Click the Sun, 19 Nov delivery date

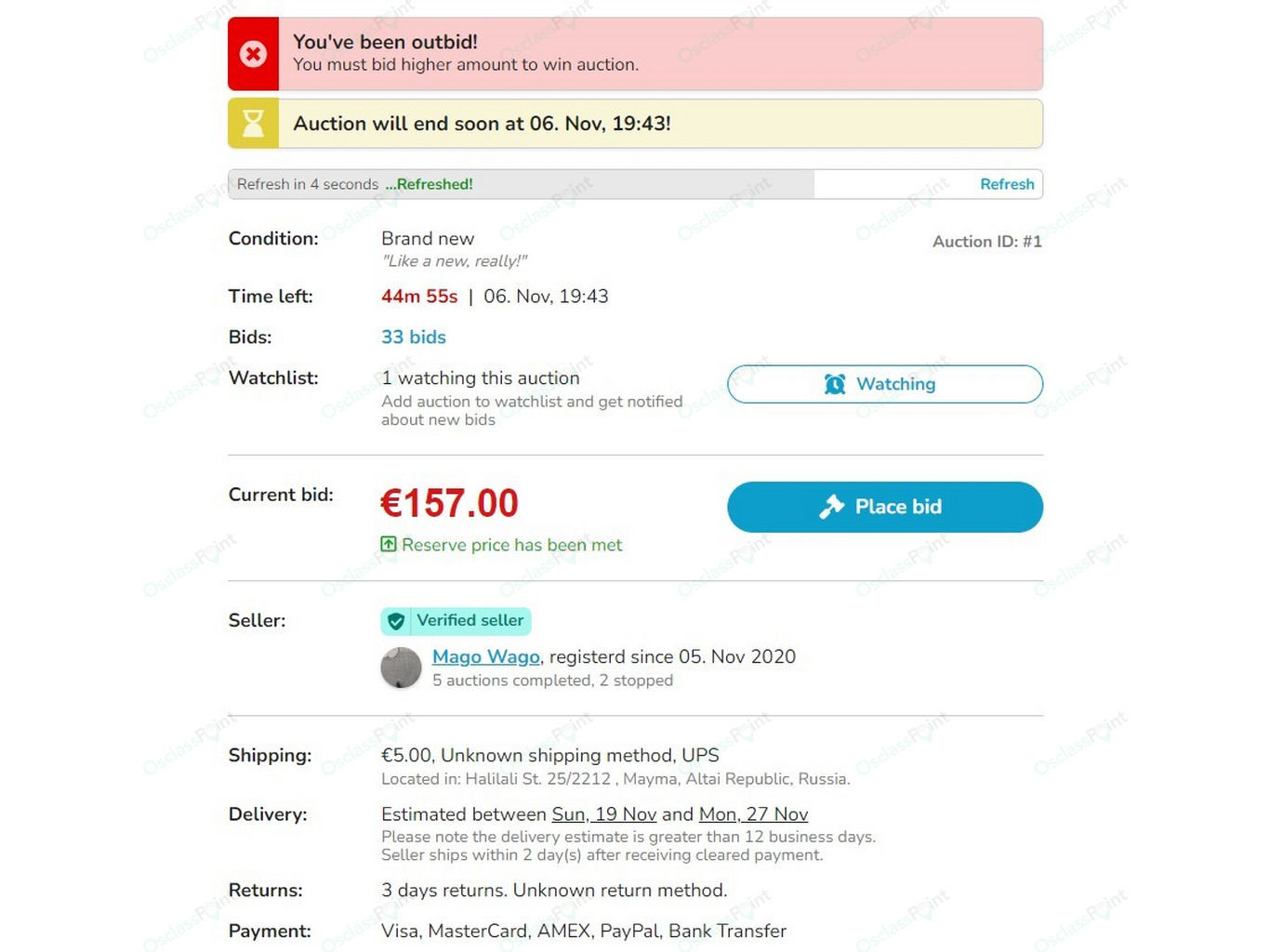pyautogui.click(x=604, y=814)
